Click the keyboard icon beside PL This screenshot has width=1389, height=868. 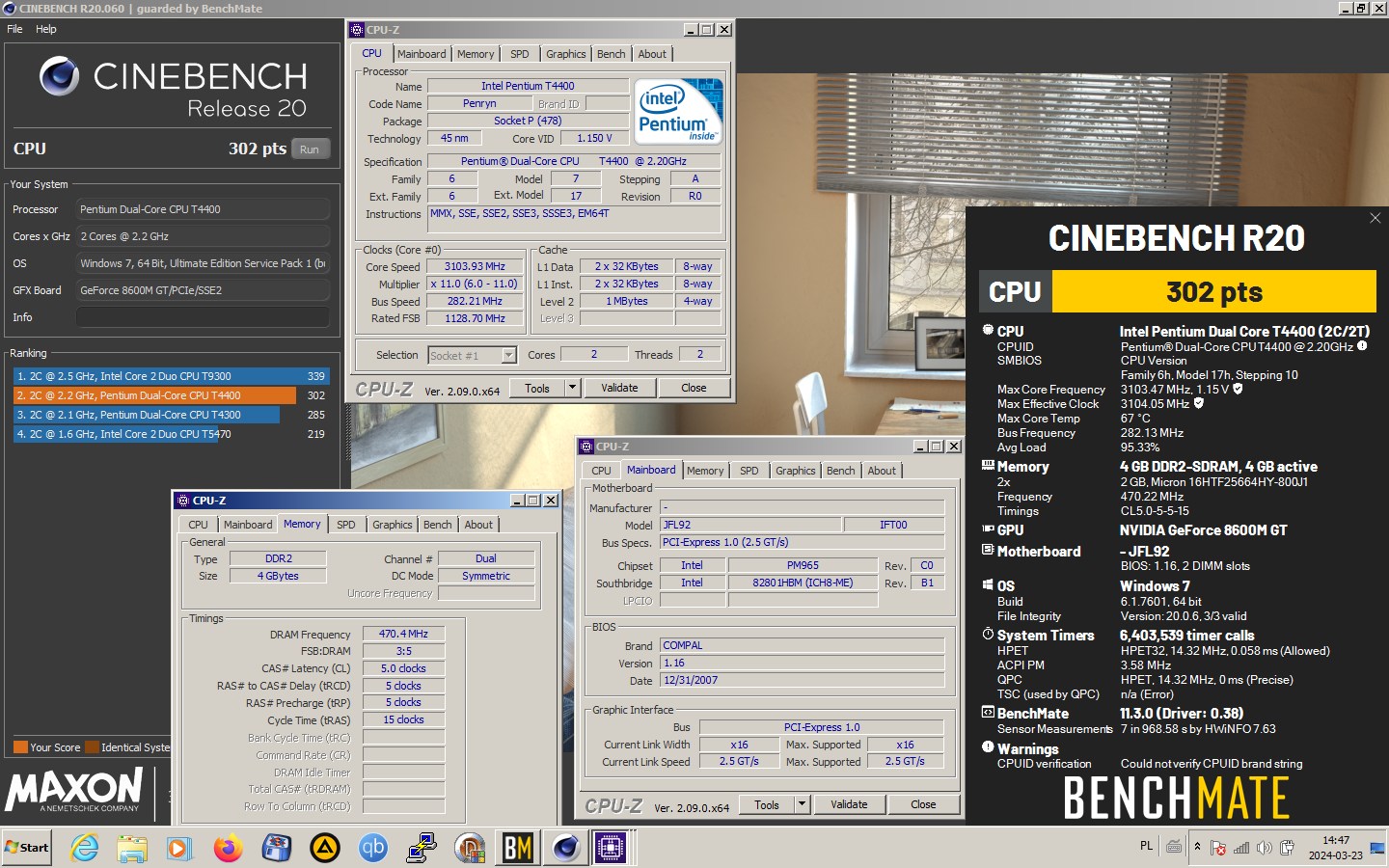coord(1174,847)
